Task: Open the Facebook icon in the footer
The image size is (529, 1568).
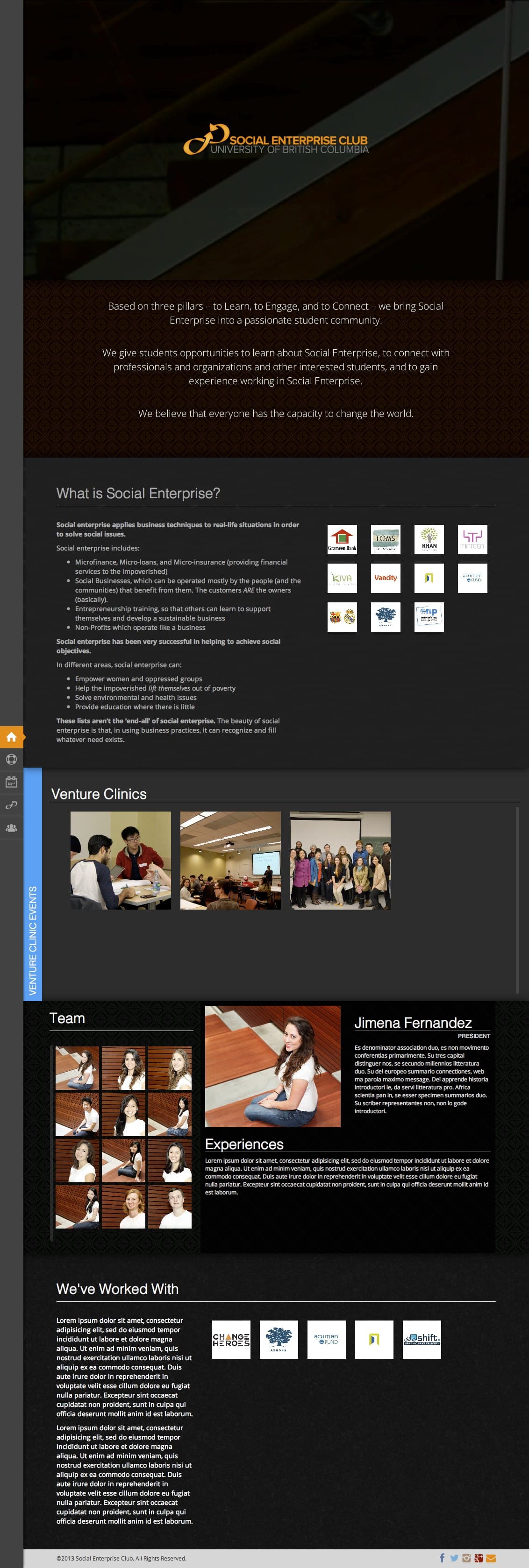Action: click(443, 1558)
